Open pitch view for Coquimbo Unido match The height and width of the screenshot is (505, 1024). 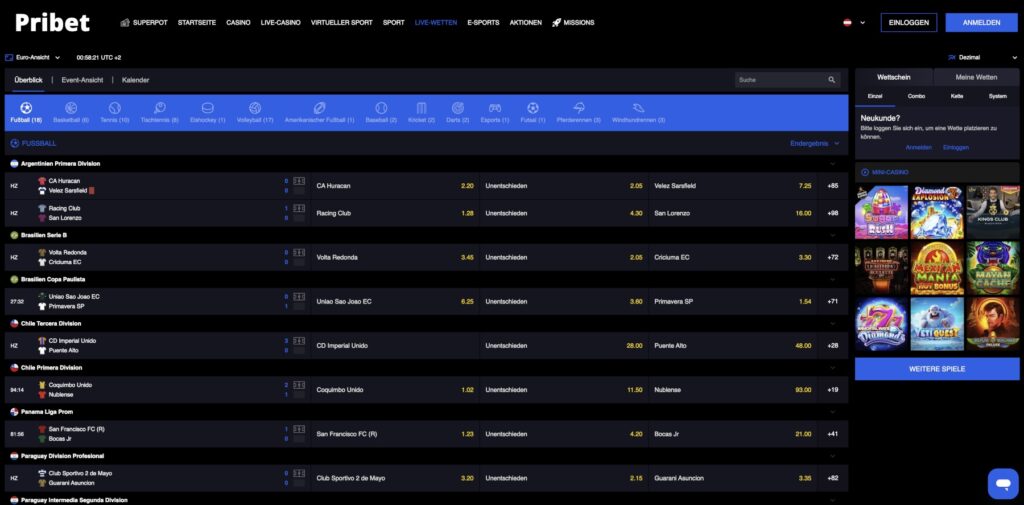click(299, 385)
